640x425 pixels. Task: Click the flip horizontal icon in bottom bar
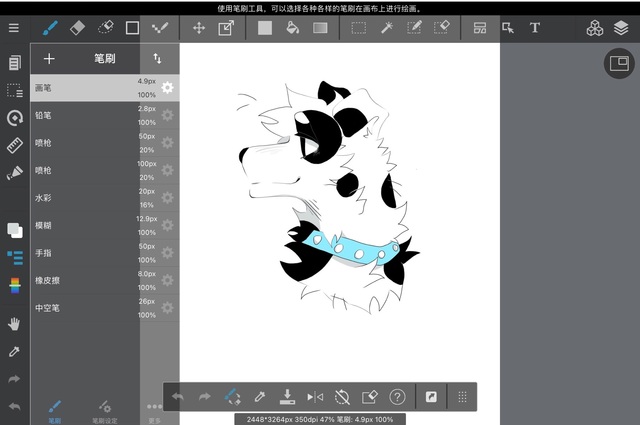pyautogui.click(x=315, y=396)
